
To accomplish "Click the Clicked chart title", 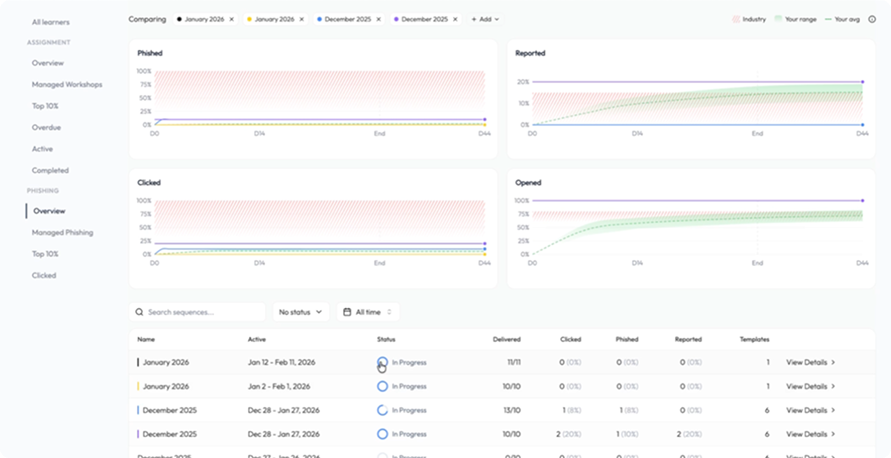I will [x=149, y=183].
